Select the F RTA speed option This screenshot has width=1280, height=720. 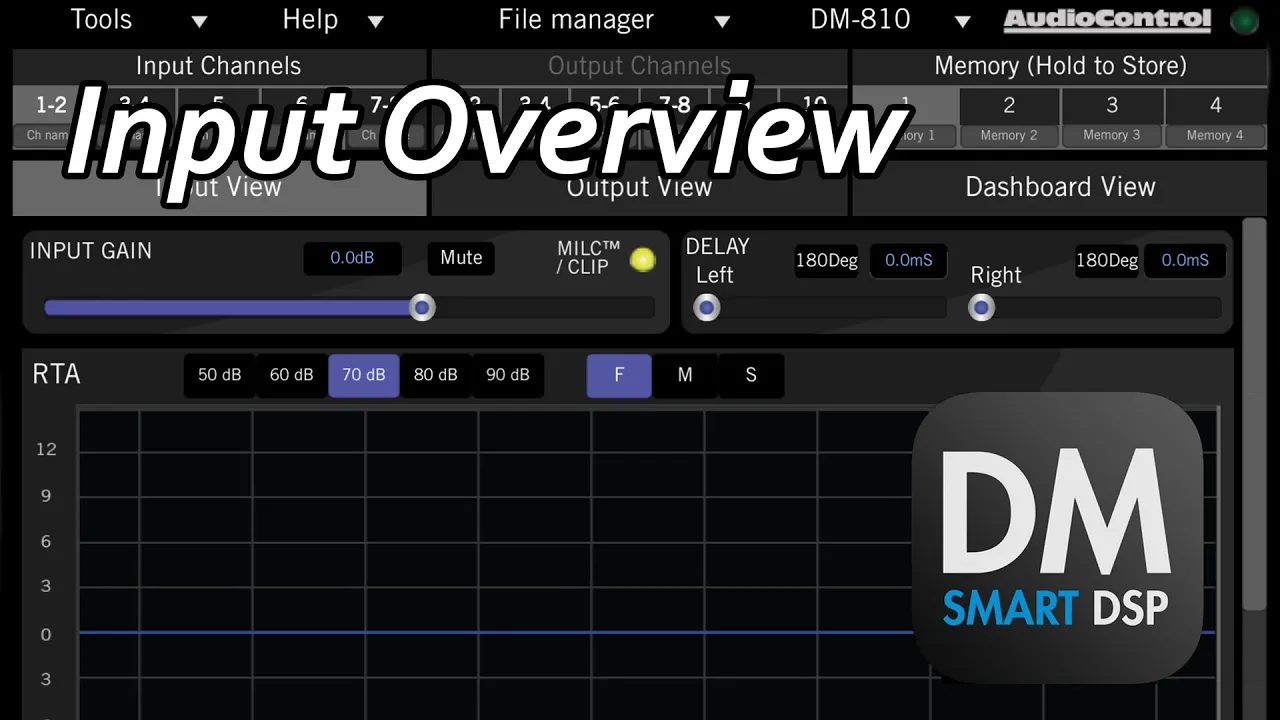619,375
